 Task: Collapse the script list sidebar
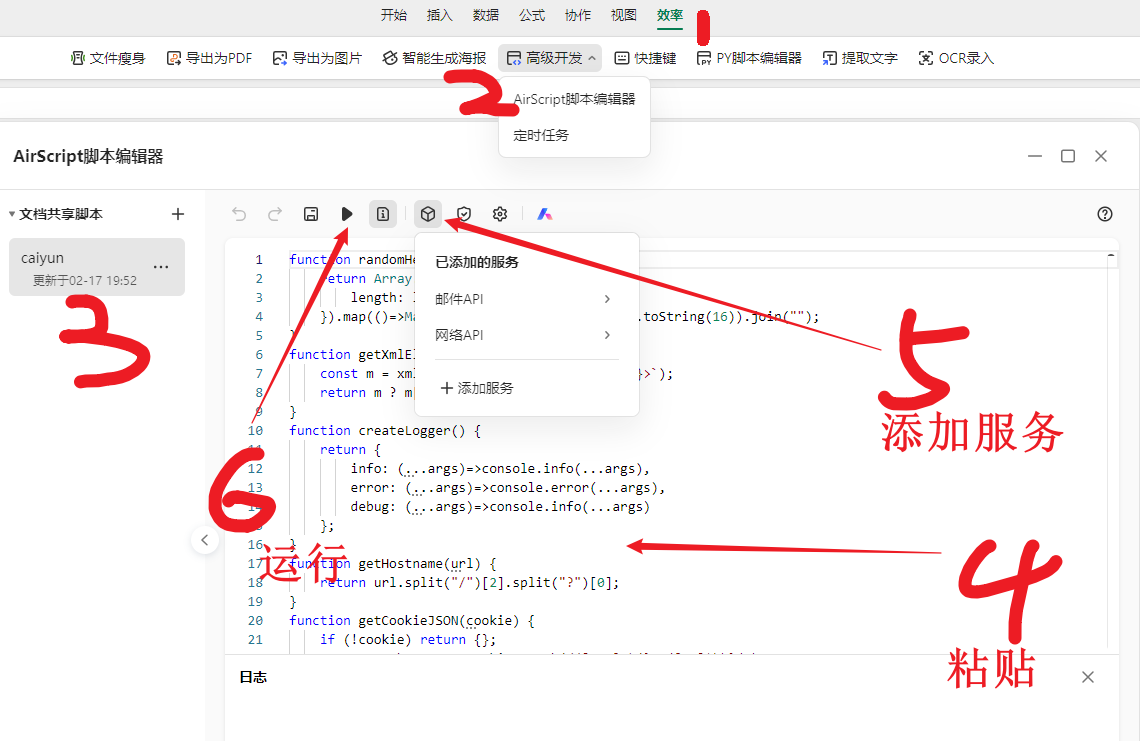[x=205, y=539]
